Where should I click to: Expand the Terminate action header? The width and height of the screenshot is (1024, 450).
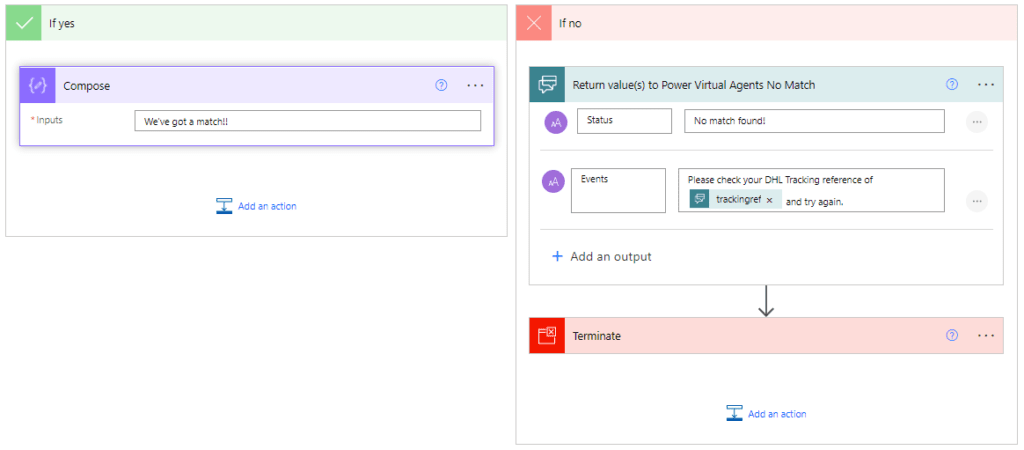click(x=750, y=336)
